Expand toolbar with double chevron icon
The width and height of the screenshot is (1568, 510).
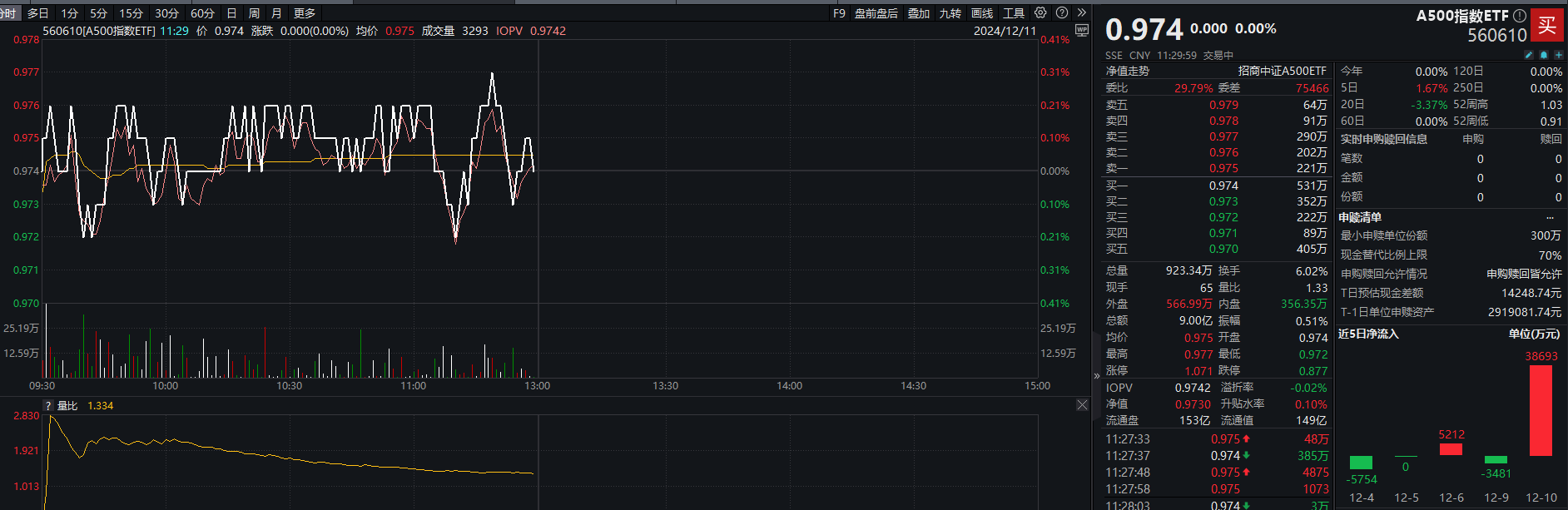coord(1082,12)
